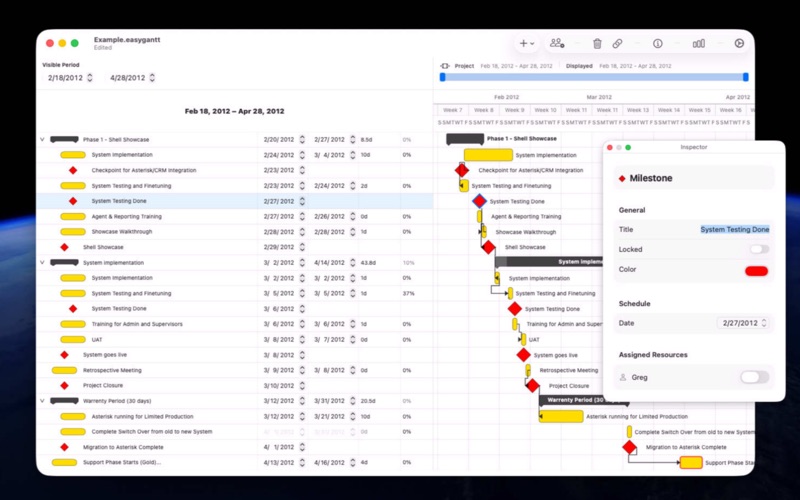Click the 20.5d duration value
Viewport: 800px width, 500px height.
point(368,401)
